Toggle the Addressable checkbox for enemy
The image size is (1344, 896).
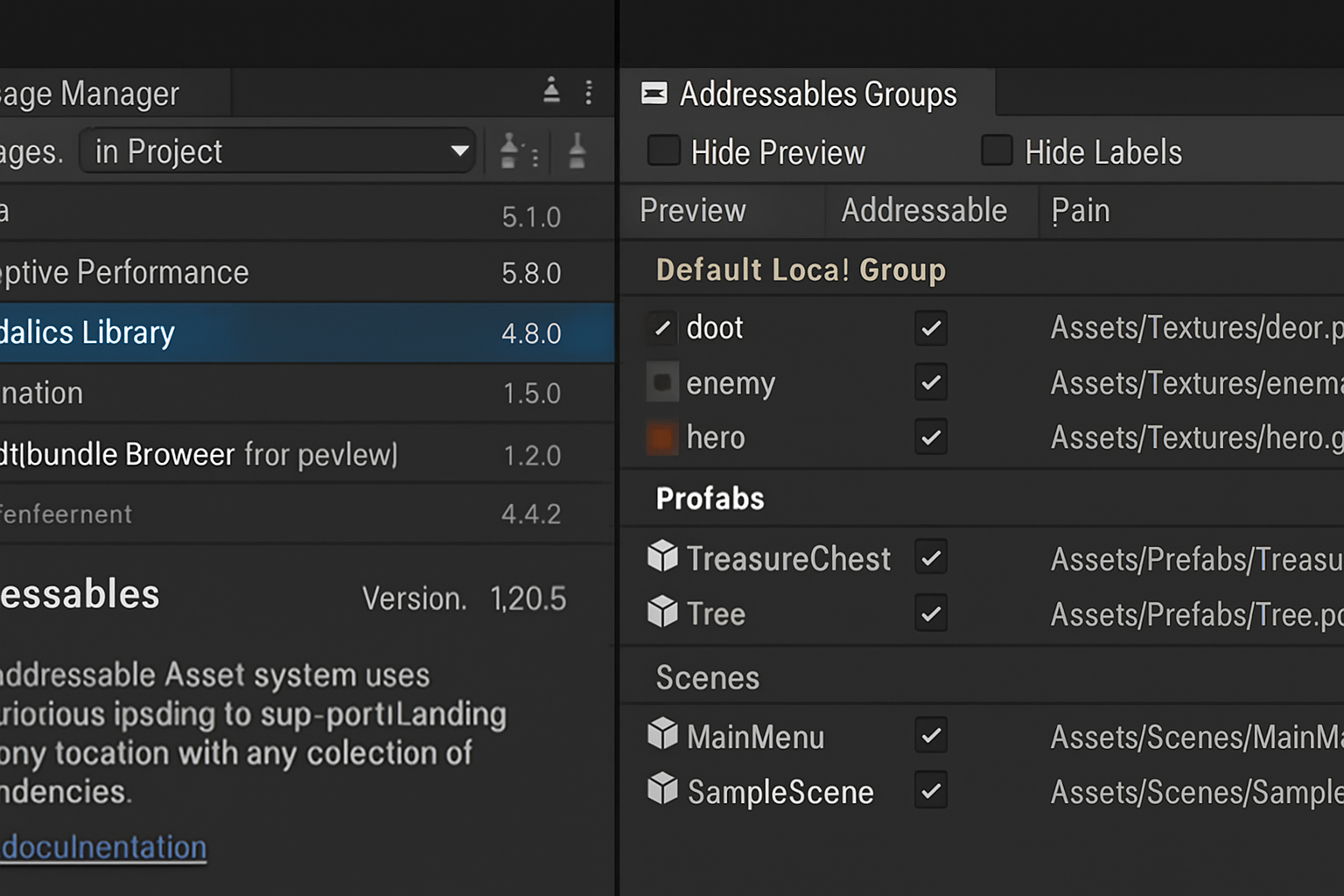pos(931,382)
